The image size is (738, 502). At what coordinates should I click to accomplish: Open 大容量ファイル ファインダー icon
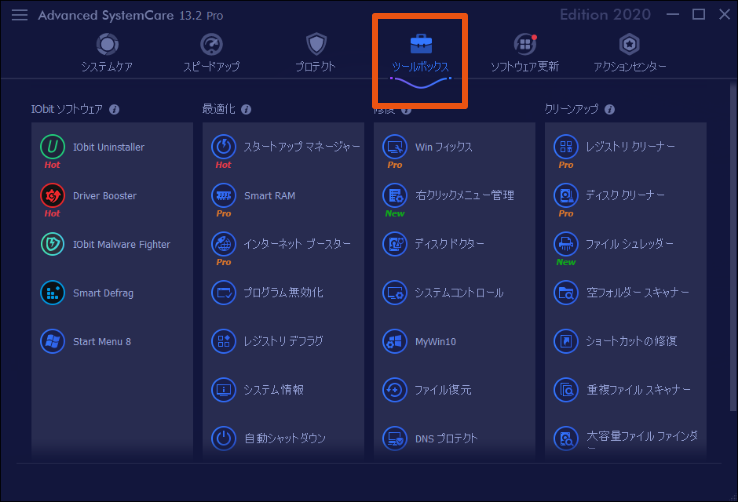[x=566, y=438]
